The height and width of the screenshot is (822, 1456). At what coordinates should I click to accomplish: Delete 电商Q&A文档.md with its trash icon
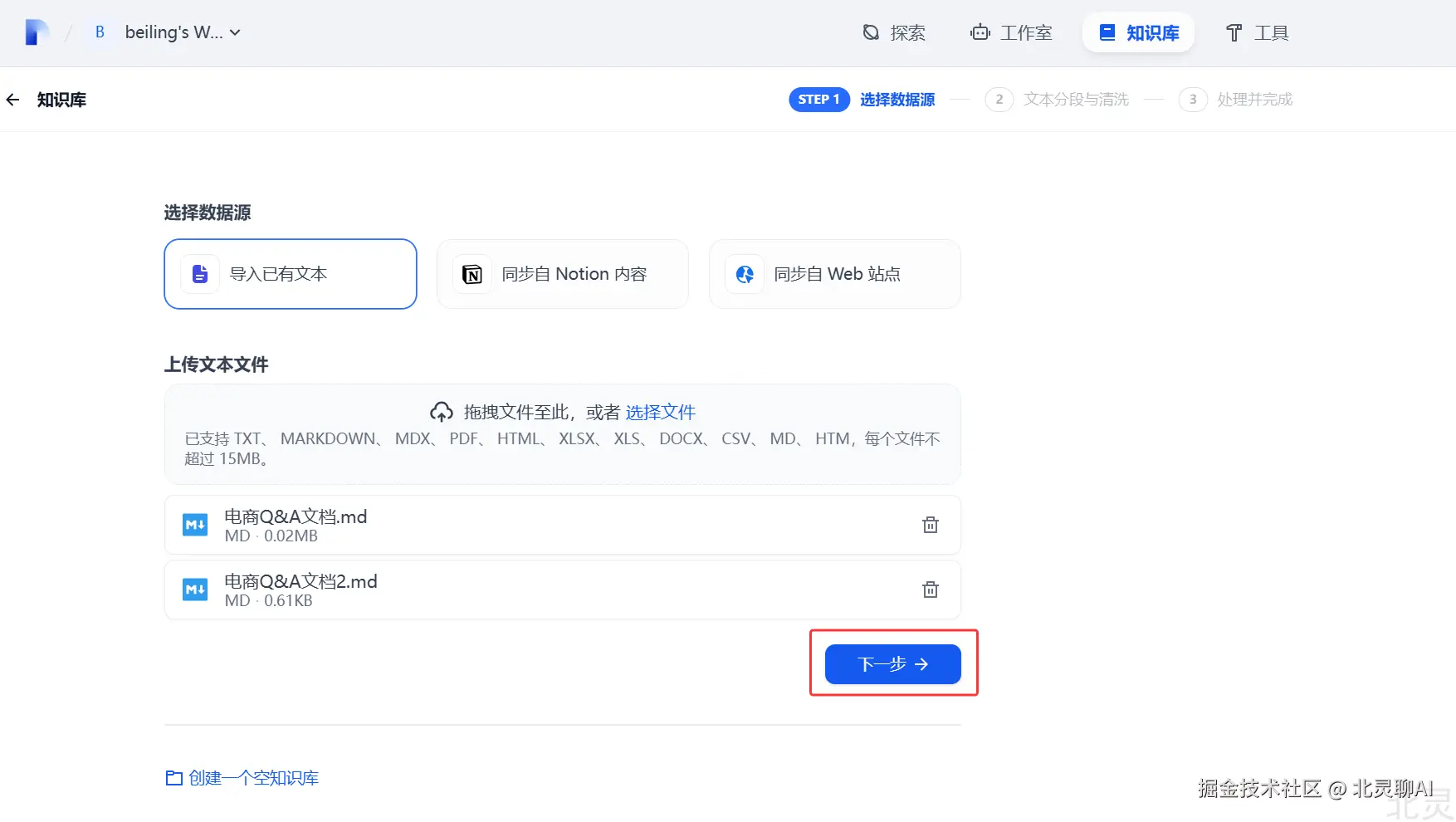931,525
